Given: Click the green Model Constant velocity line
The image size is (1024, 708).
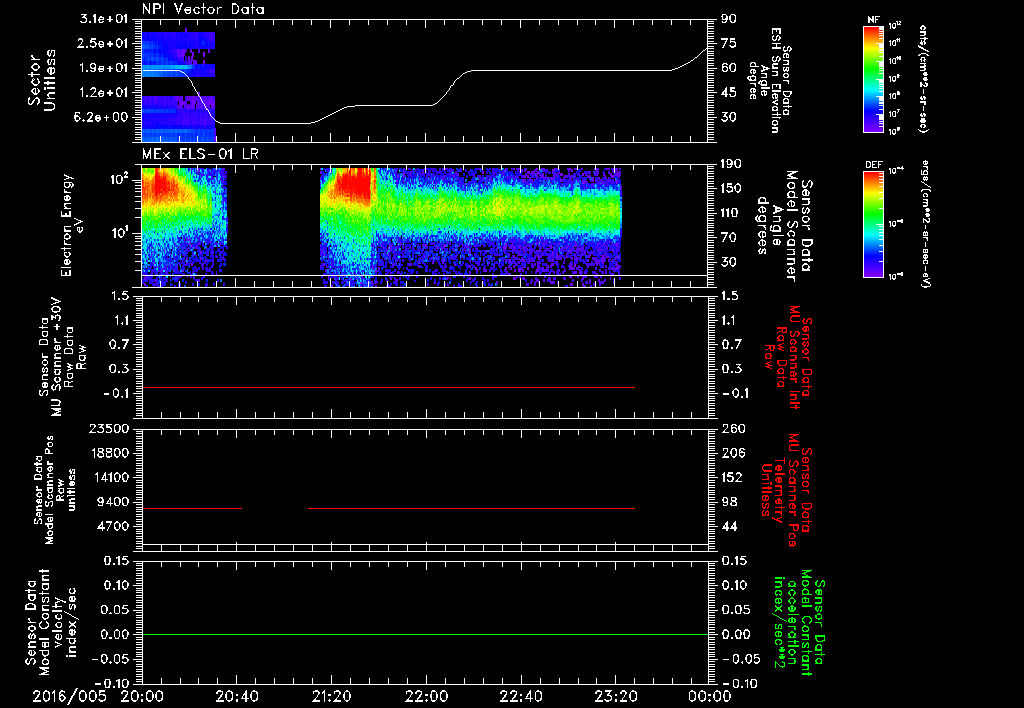Looking at the screenshot, I should [424, 634].
